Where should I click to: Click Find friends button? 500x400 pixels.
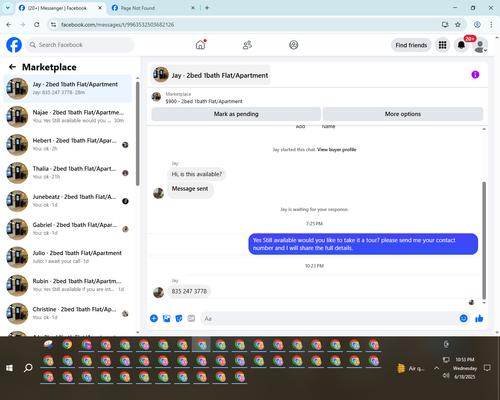(411, 45)
